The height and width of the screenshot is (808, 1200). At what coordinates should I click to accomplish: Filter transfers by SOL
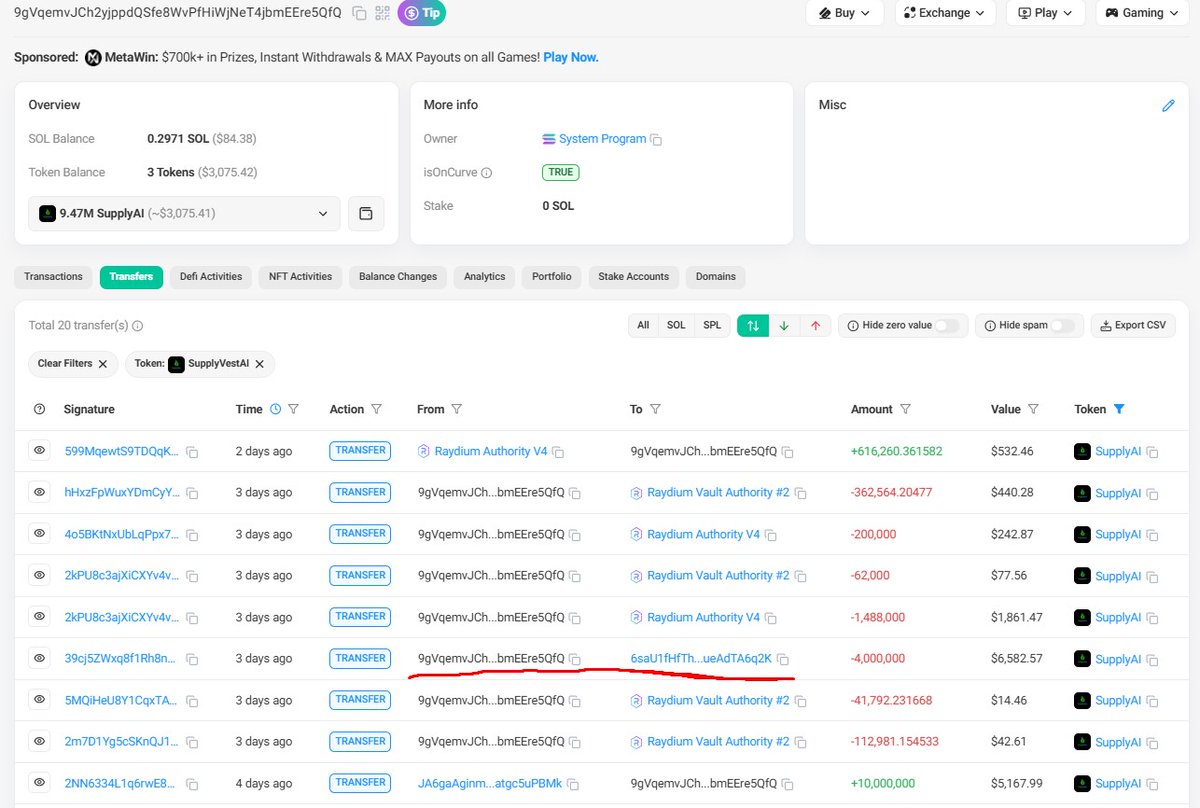pos(676,325)
